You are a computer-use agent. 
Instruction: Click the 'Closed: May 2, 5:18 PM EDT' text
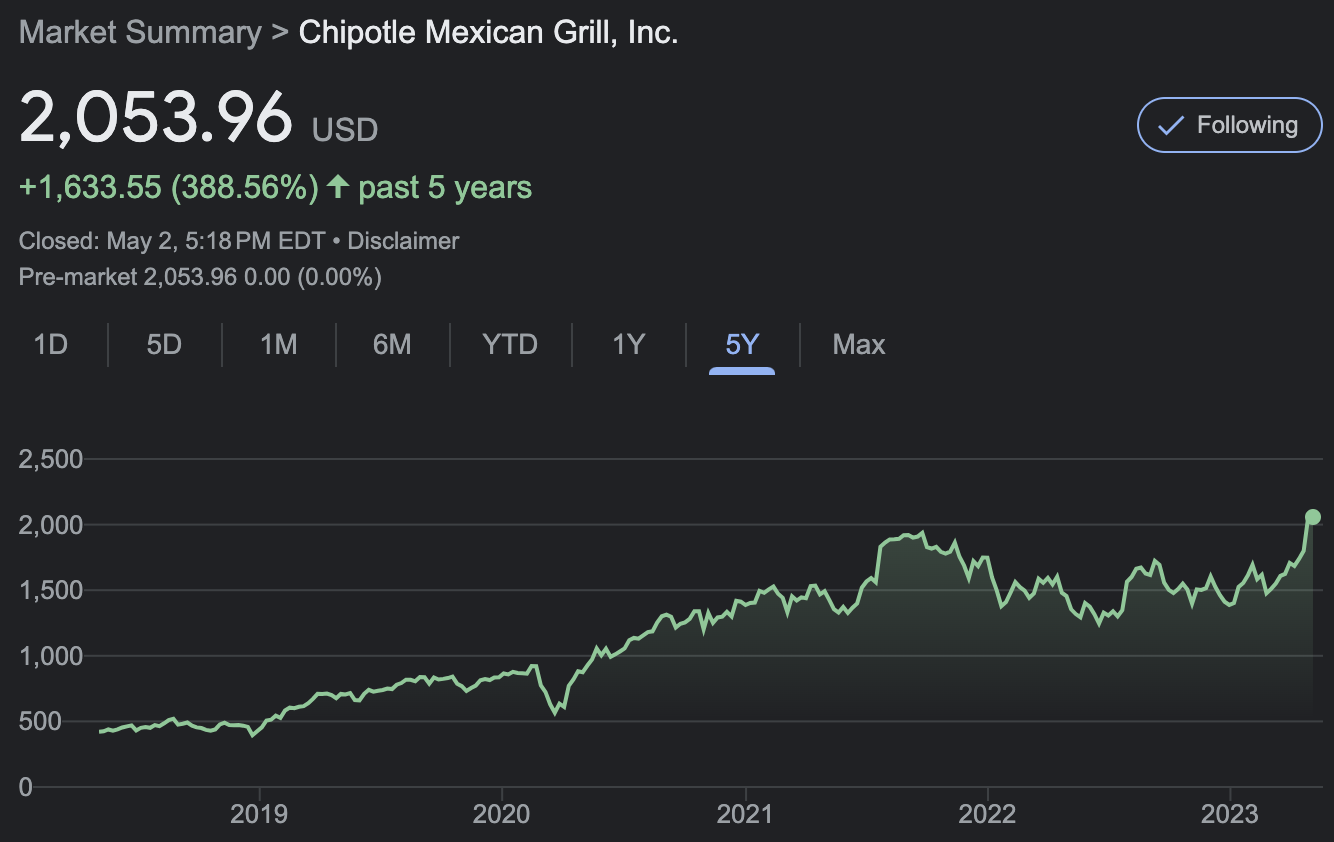pyautogui.click(x=171, y=241)
